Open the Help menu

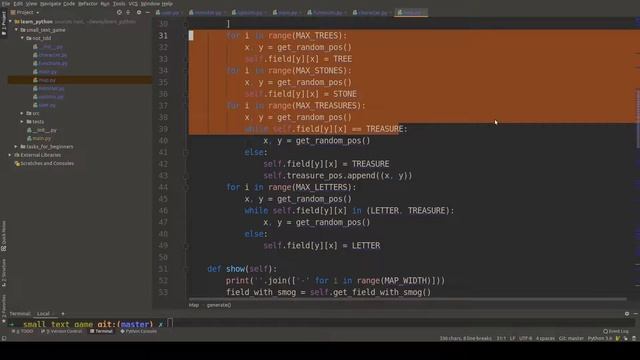(x=167, y=4)
